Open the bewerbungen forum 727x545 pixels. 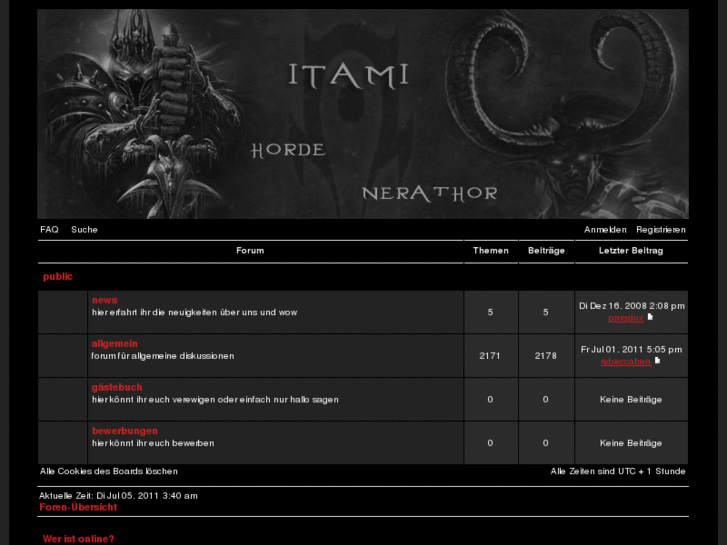point(125,431)
